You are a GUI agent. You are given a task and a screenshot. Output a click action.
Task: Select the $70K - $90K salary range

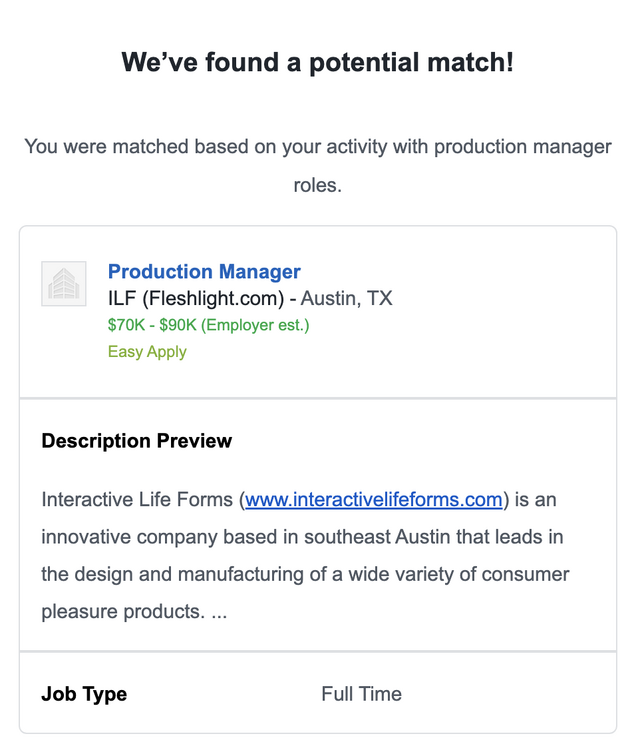155,325
